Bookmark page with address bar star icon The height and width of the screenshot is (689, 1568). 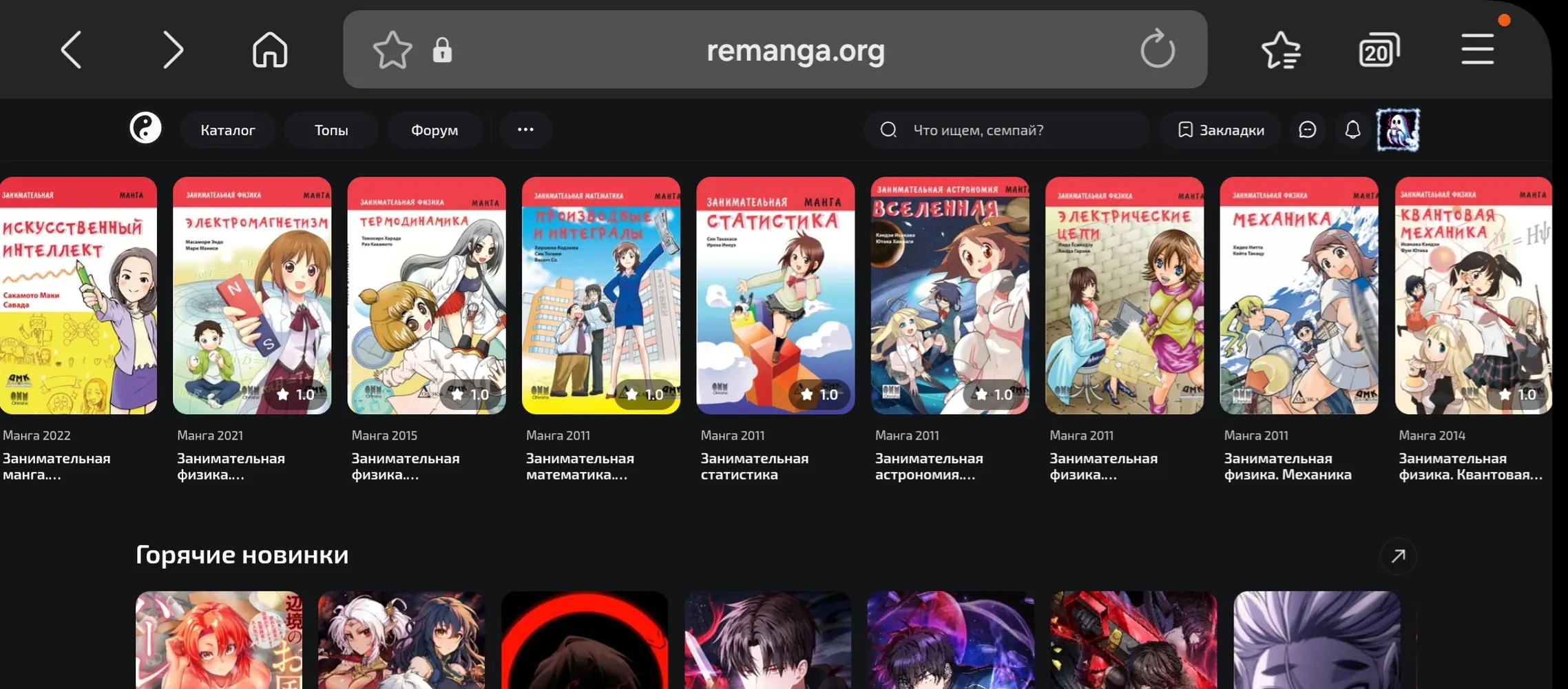(x=392, y=50)
